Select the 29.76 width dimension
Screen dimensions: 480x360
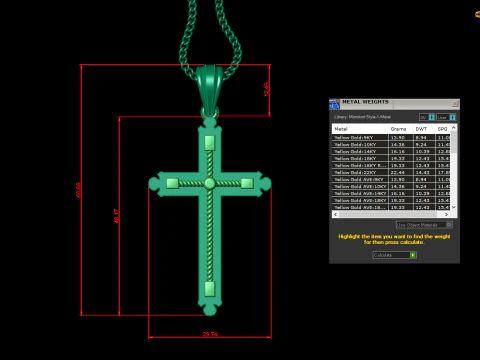(x=210, y=334)
